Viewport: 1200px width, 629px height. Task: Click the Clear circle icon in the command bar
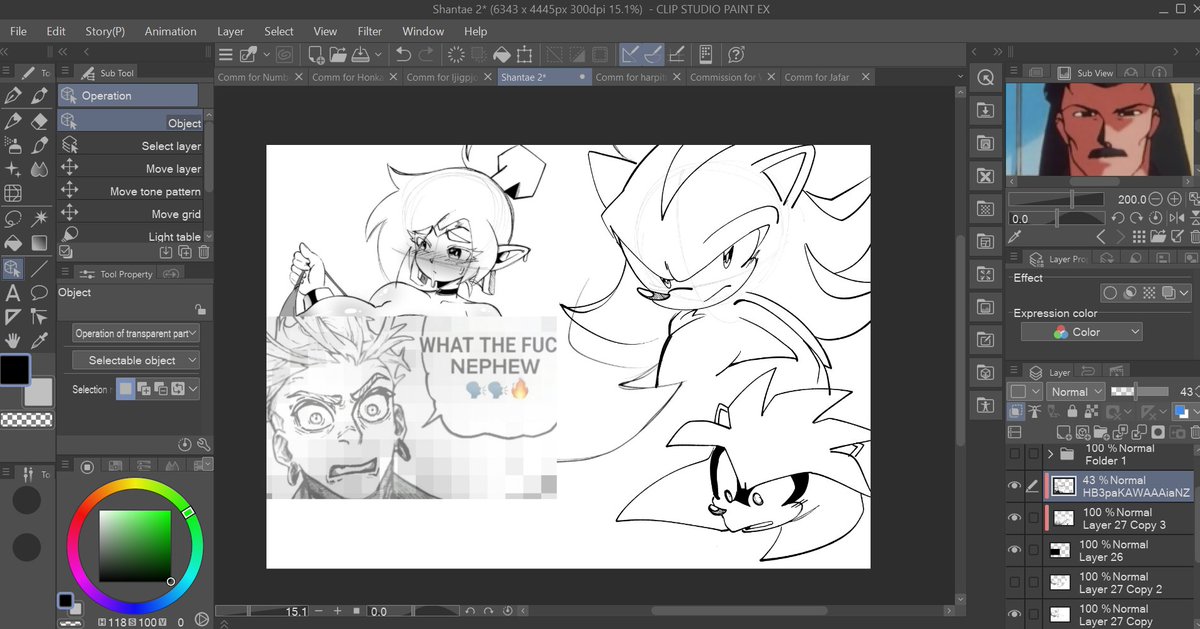pyautogui.click(x=457, y=54)
